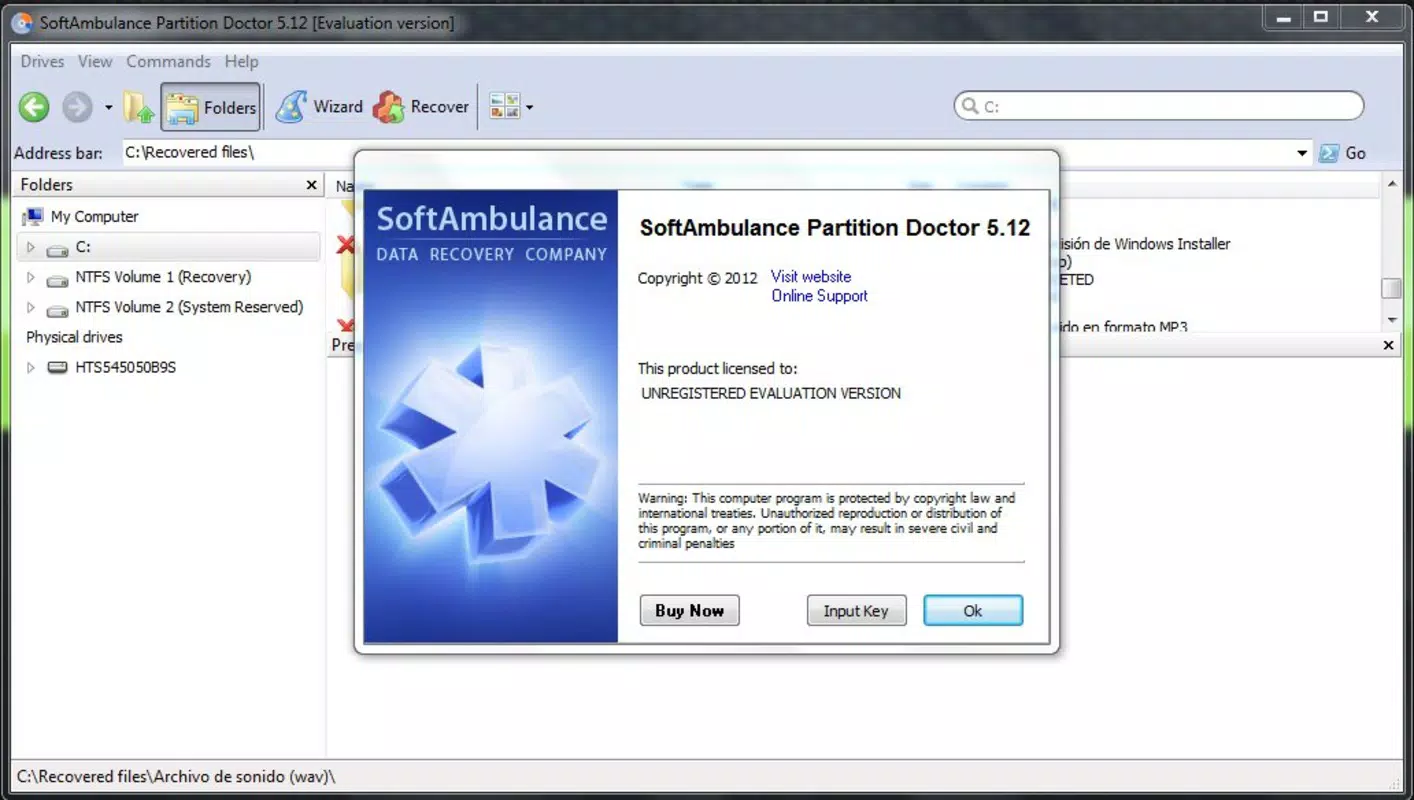Open the Commands menu
The height and width of the screenshot is (800, 1414).
pos(168,61)
